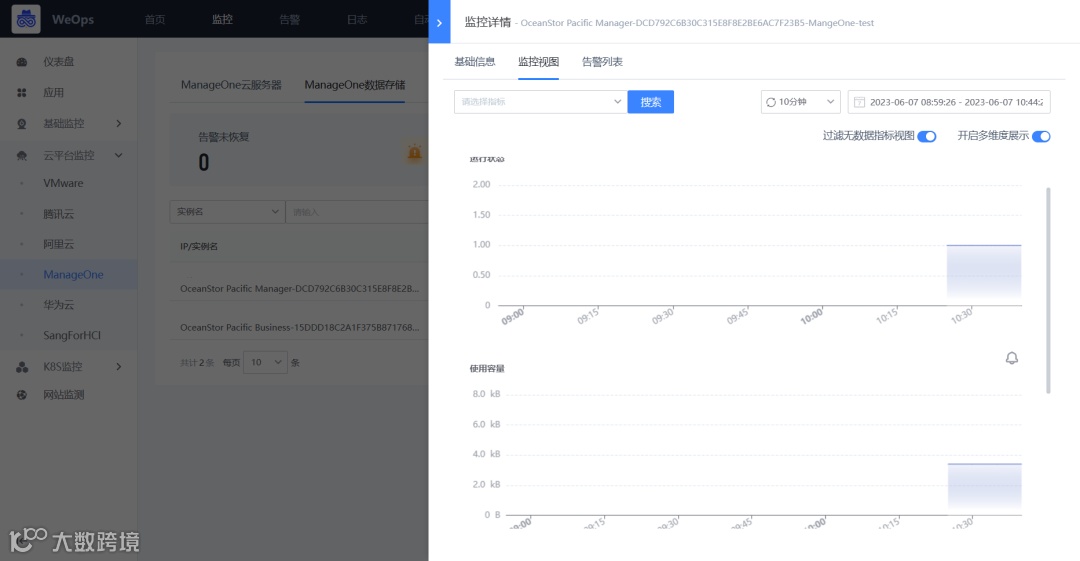1080x561 pixels.
Task: Click the 使用容量 chart title
Action: [x=487, y=369]
